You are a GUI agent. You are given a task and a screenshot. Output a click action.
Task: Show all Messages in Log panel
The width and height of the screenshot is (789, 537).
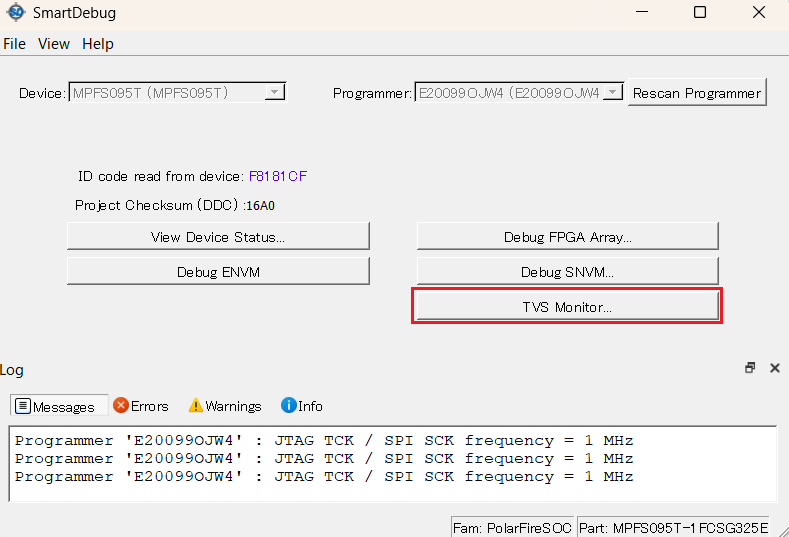(x=56, y=406)
